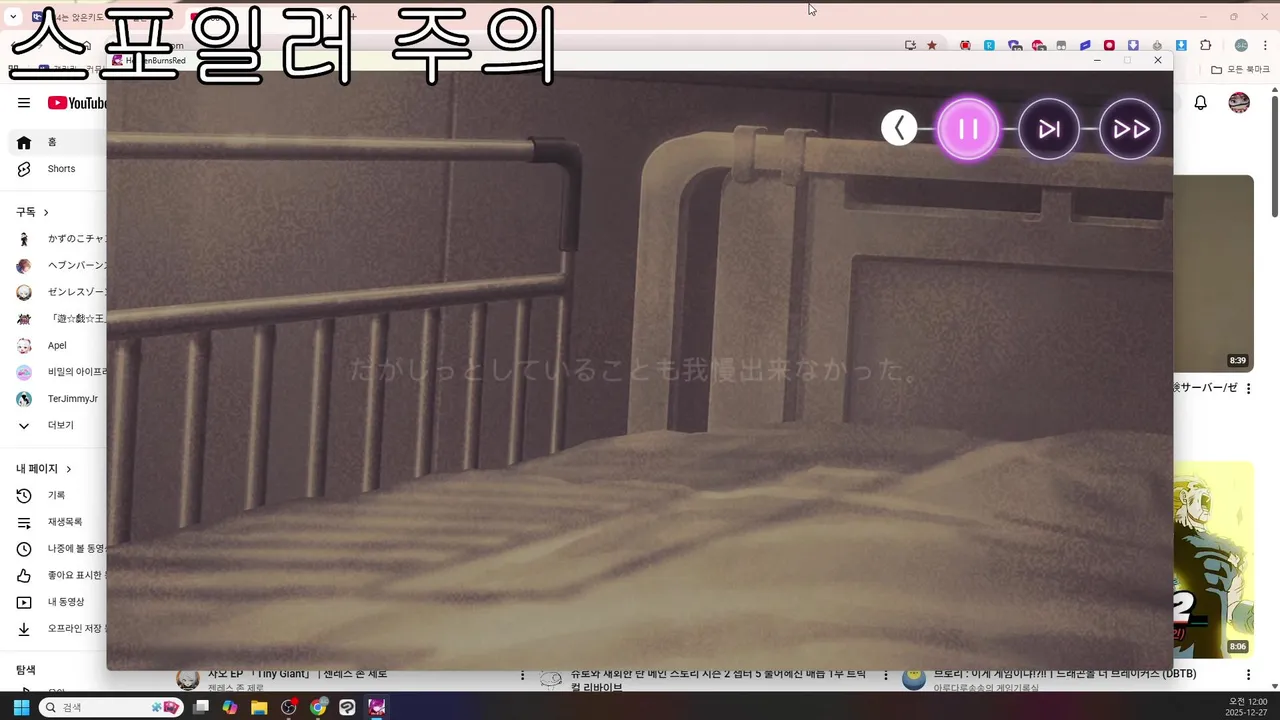The image size is (1280, 720).
Task: Click the Windows taskbar 검색 search box
Action: click(111, 707)
